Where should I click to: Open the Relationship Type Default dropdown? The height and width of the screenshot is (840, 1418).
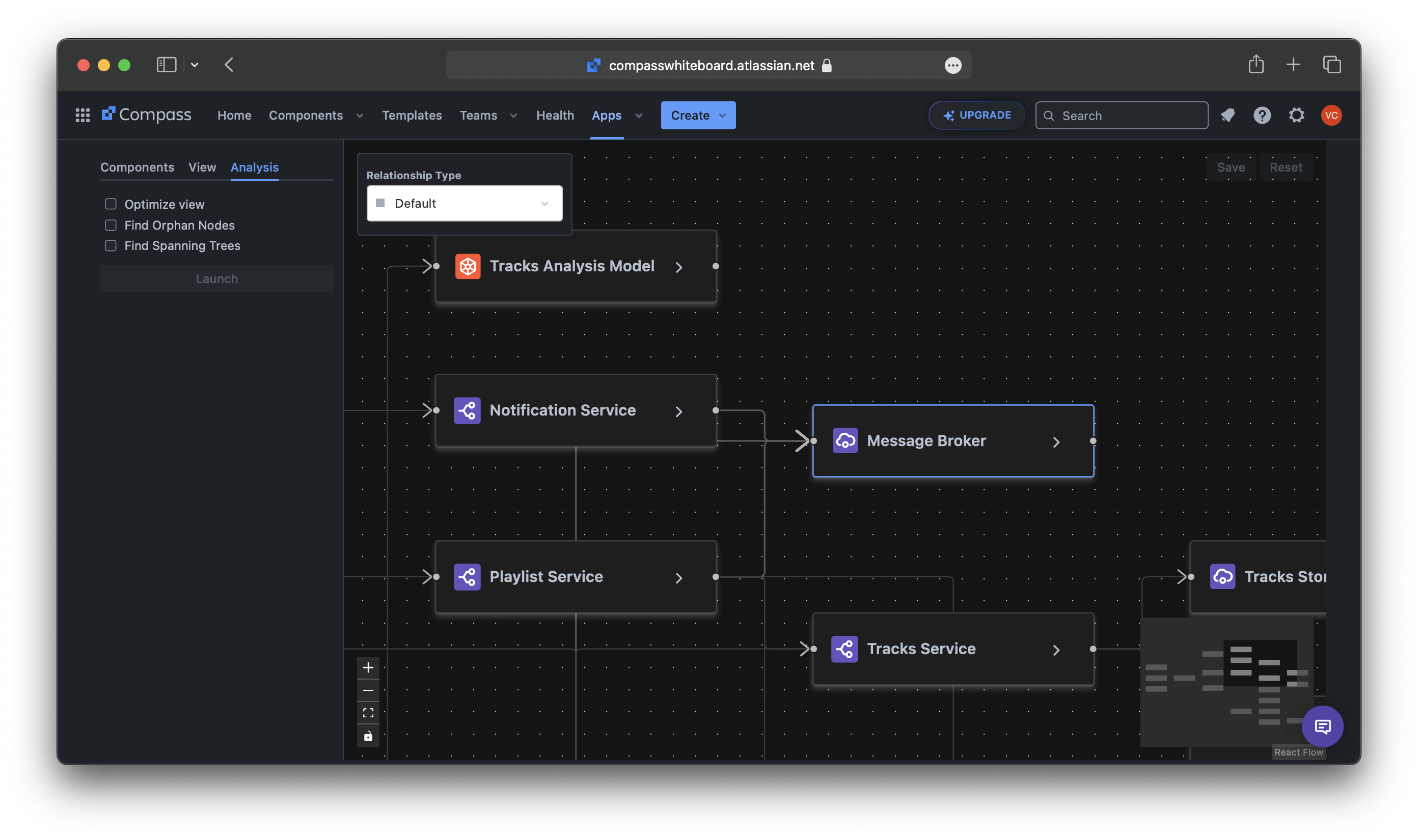(x=465, y=203)
